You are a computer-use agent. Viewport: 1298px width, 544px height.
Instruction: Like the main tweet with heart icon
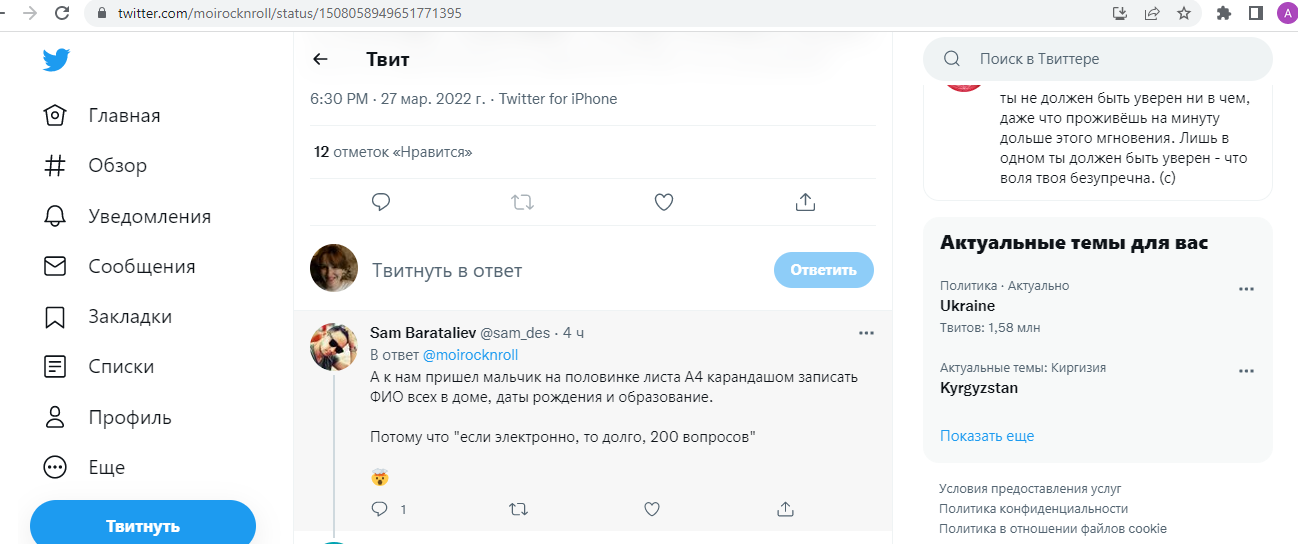(663, 202)
